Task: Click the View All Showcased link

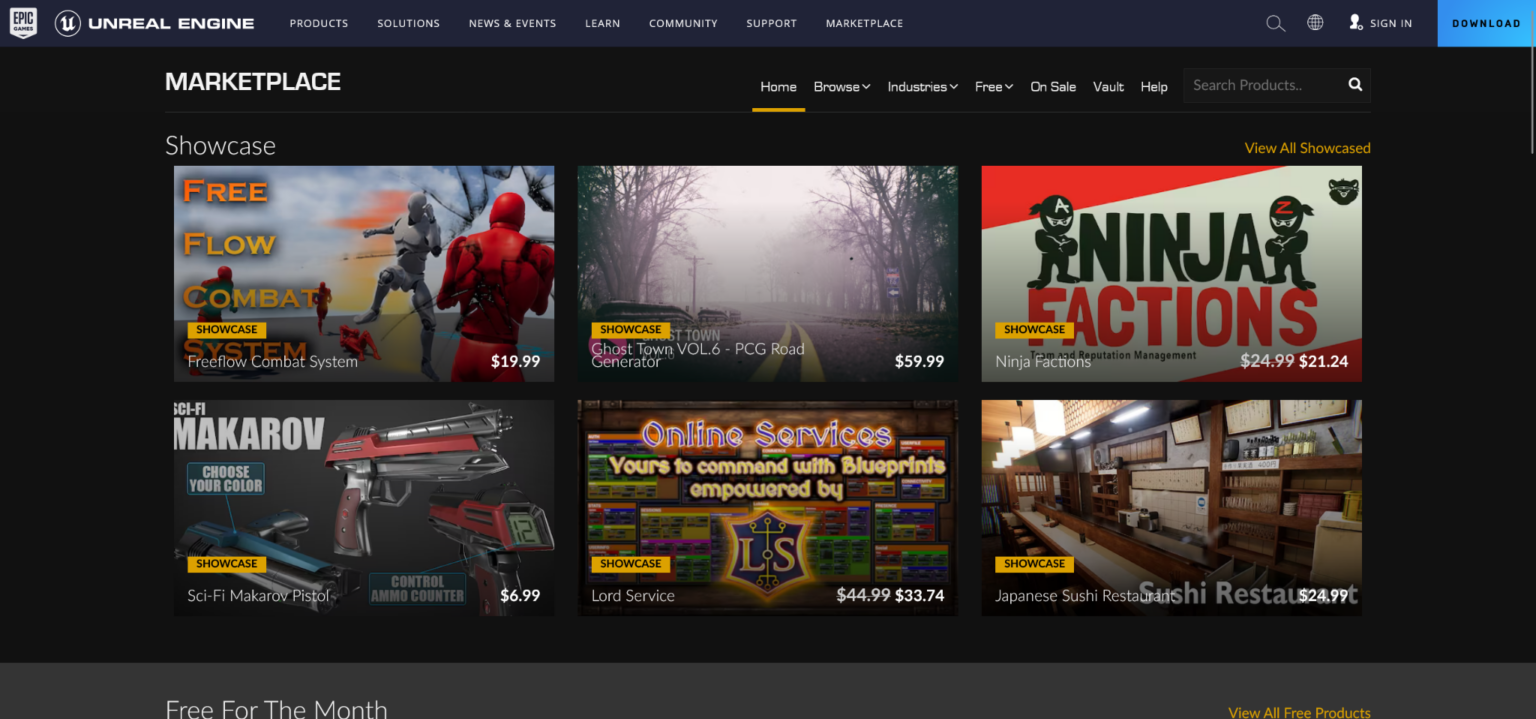Action: tap(1307, 147)
